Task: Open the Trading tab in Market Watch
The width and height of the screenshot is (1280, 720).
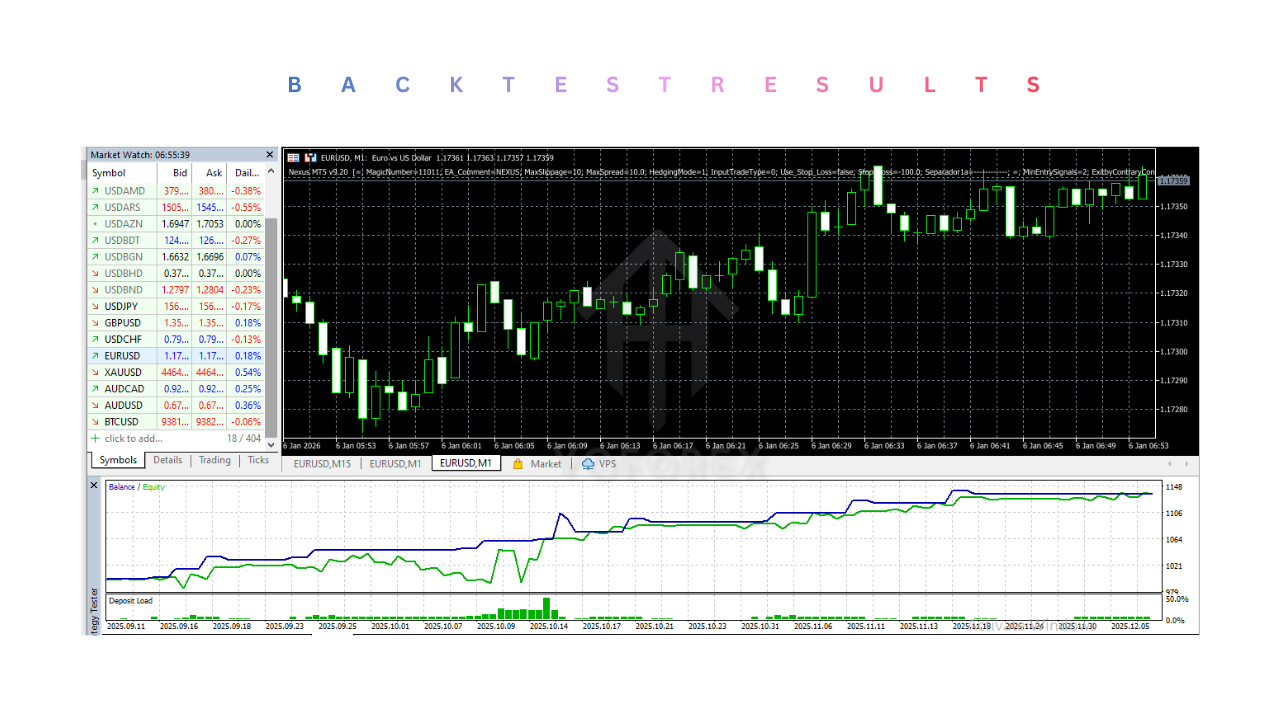Action: (214, 461)
